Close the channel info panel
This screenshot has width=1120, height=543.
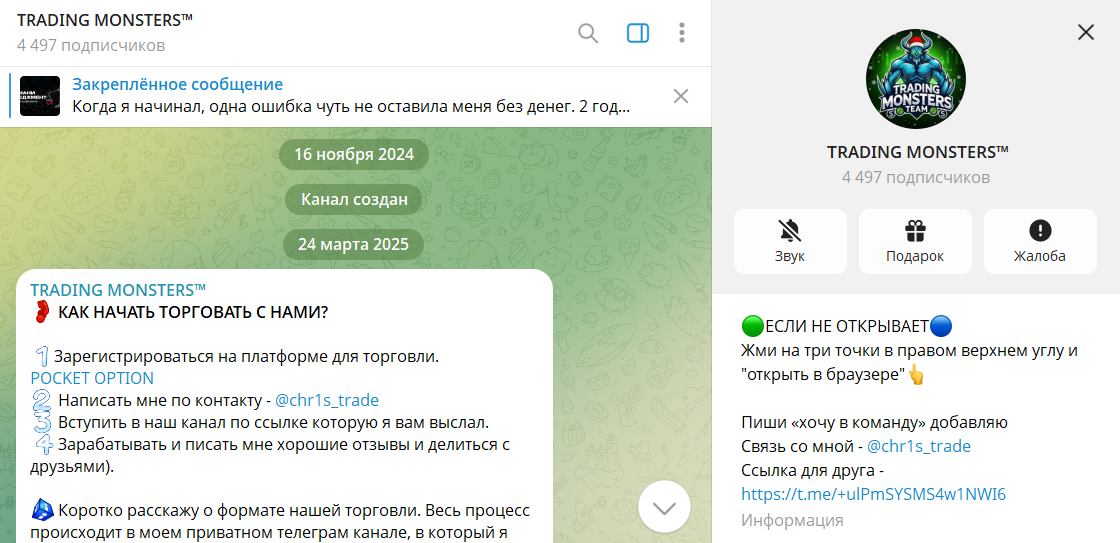(x=1086, y=32)
